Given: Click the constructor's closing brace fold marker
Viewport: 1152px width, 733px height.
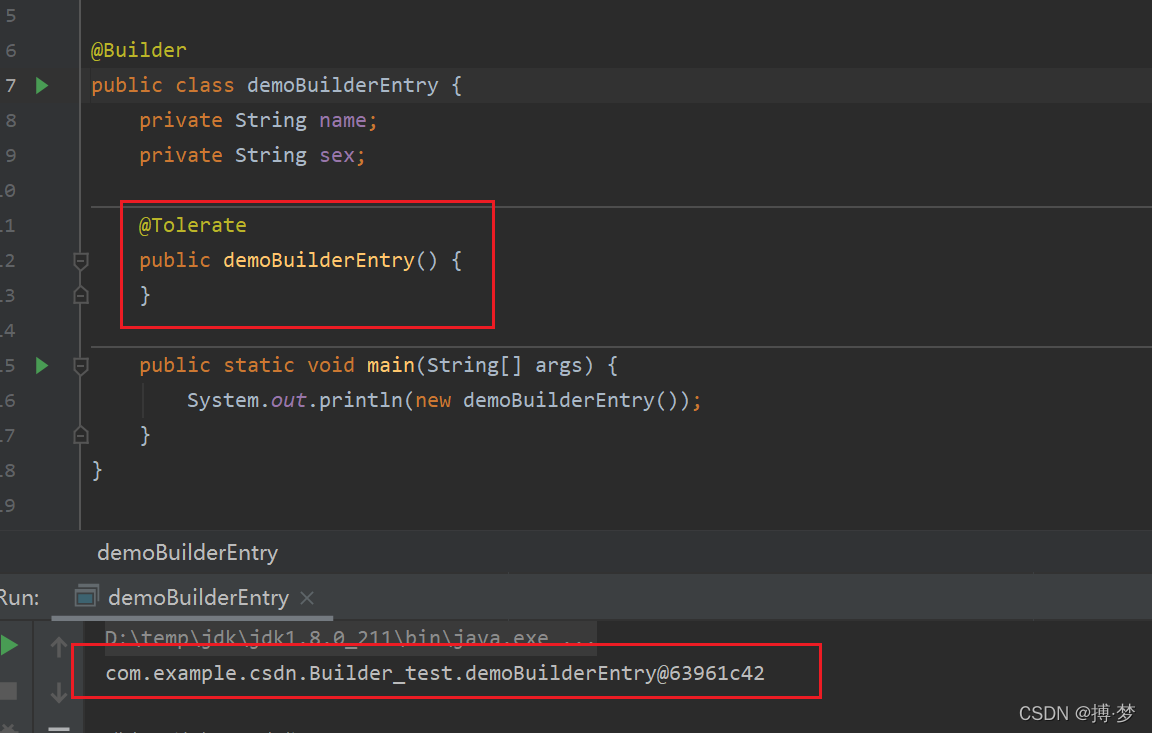Looking at the screenshot, I should [x=81, y=295].
